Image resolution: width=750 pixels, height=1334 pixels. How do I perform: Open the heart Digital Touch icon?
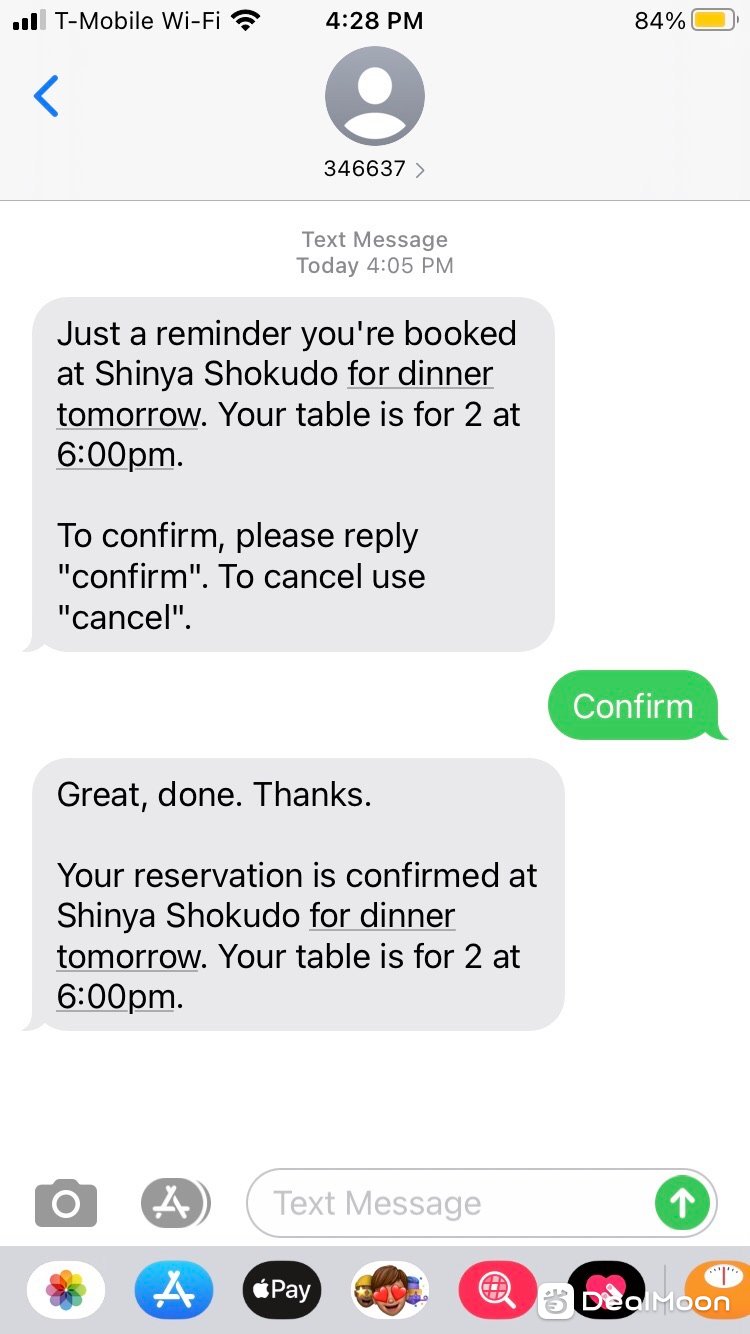[606, 1290]
